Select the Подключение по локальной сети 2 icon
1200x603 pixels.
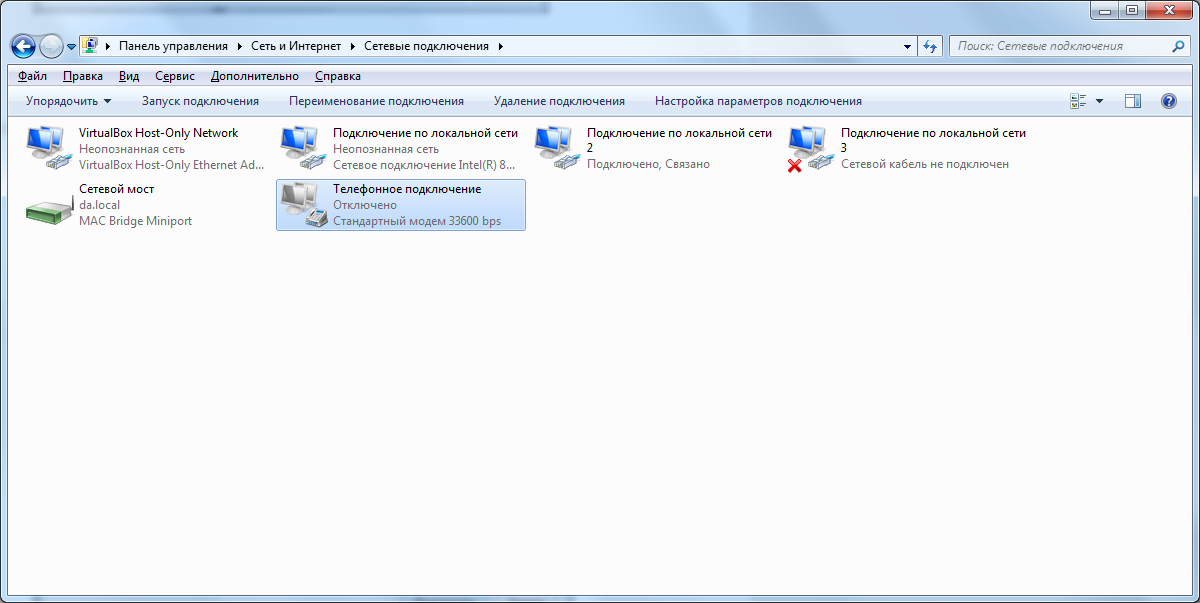pyautogui.click(x=556, y=148)
